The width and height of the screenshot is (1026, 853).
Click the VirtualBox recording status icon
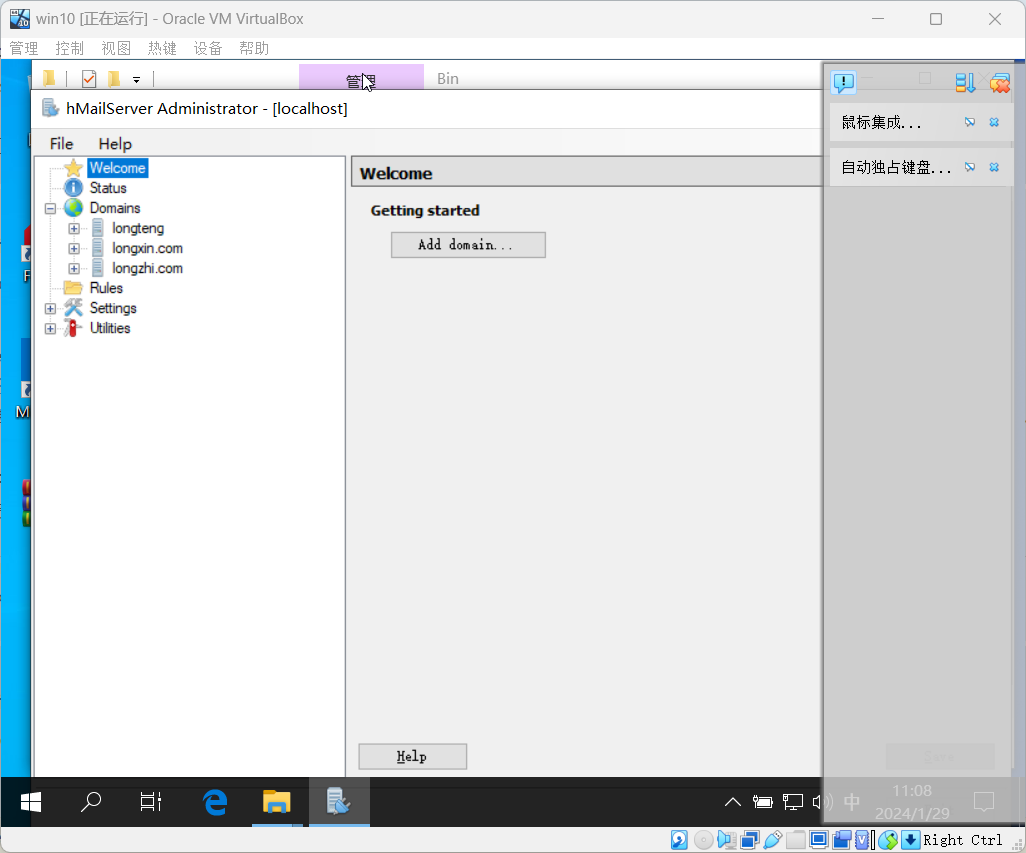(x=841, y=840)
